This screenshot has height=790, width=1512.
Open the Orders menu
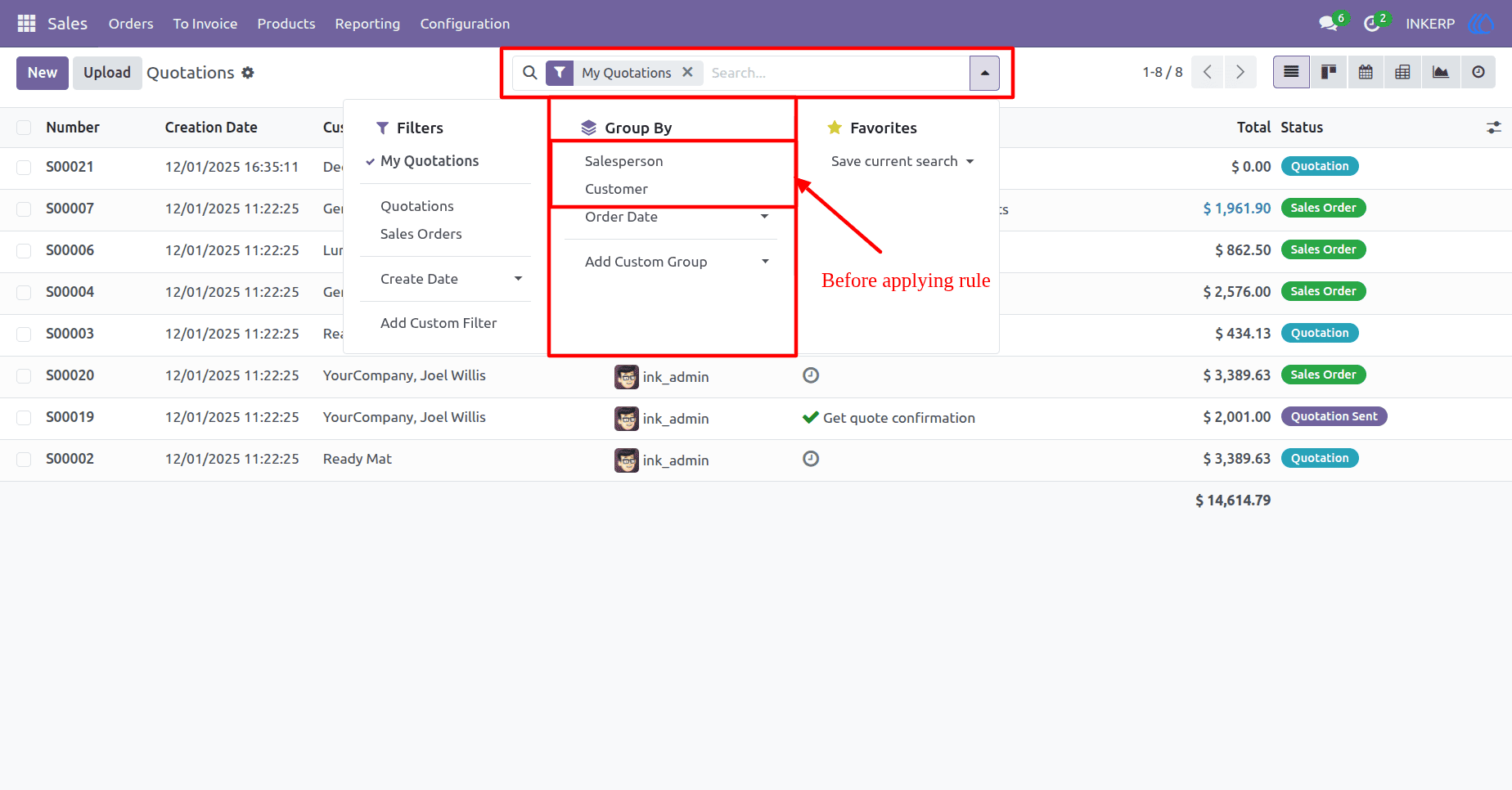(131, 24)
